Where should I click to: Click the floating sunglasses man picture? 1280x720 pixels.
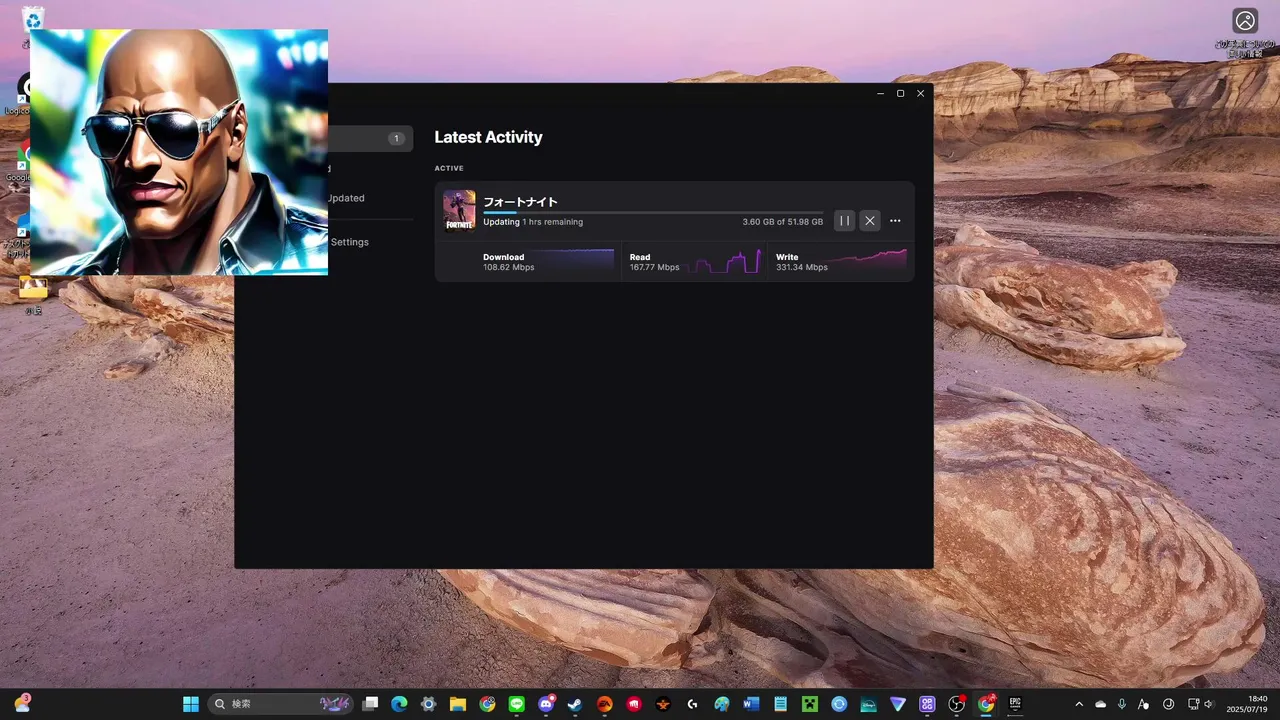(x=179, y=152)
